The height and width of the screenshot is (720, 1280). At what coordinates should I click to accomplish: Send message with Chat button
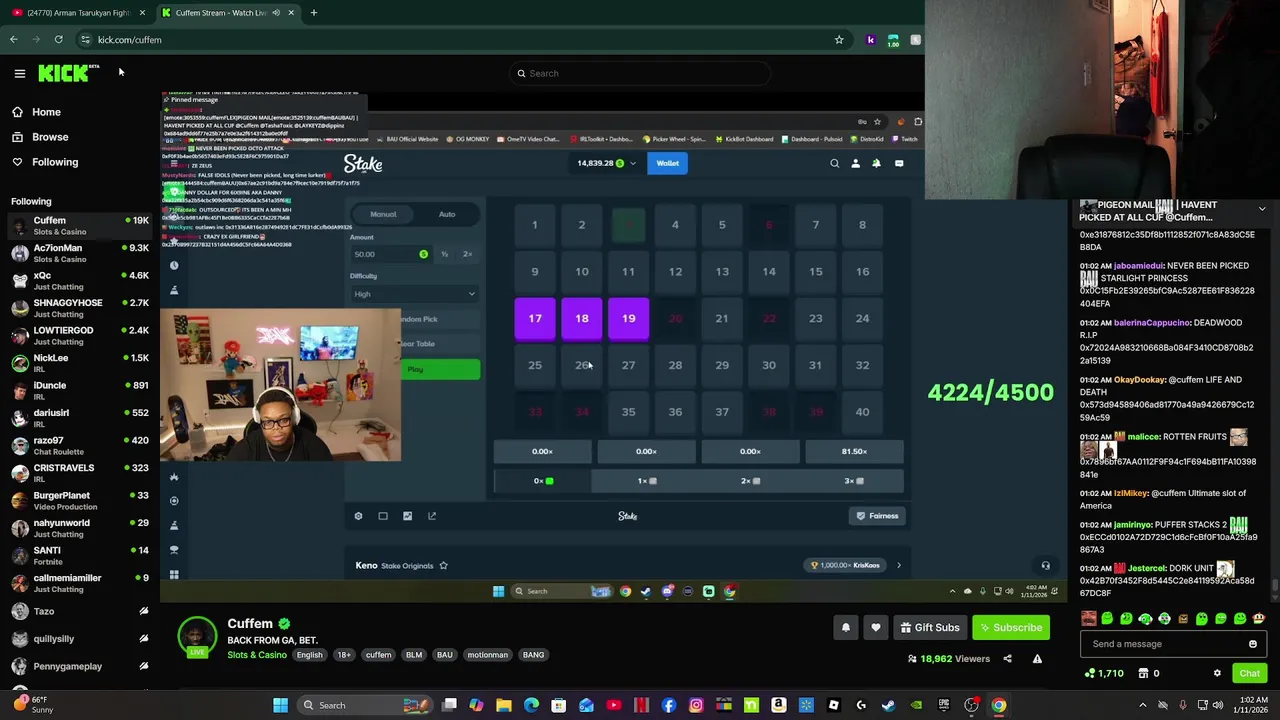[1249, 674]
